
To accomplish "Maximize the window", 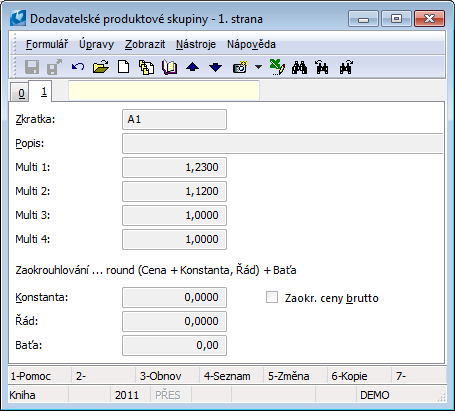I will [x=396, y=19].
